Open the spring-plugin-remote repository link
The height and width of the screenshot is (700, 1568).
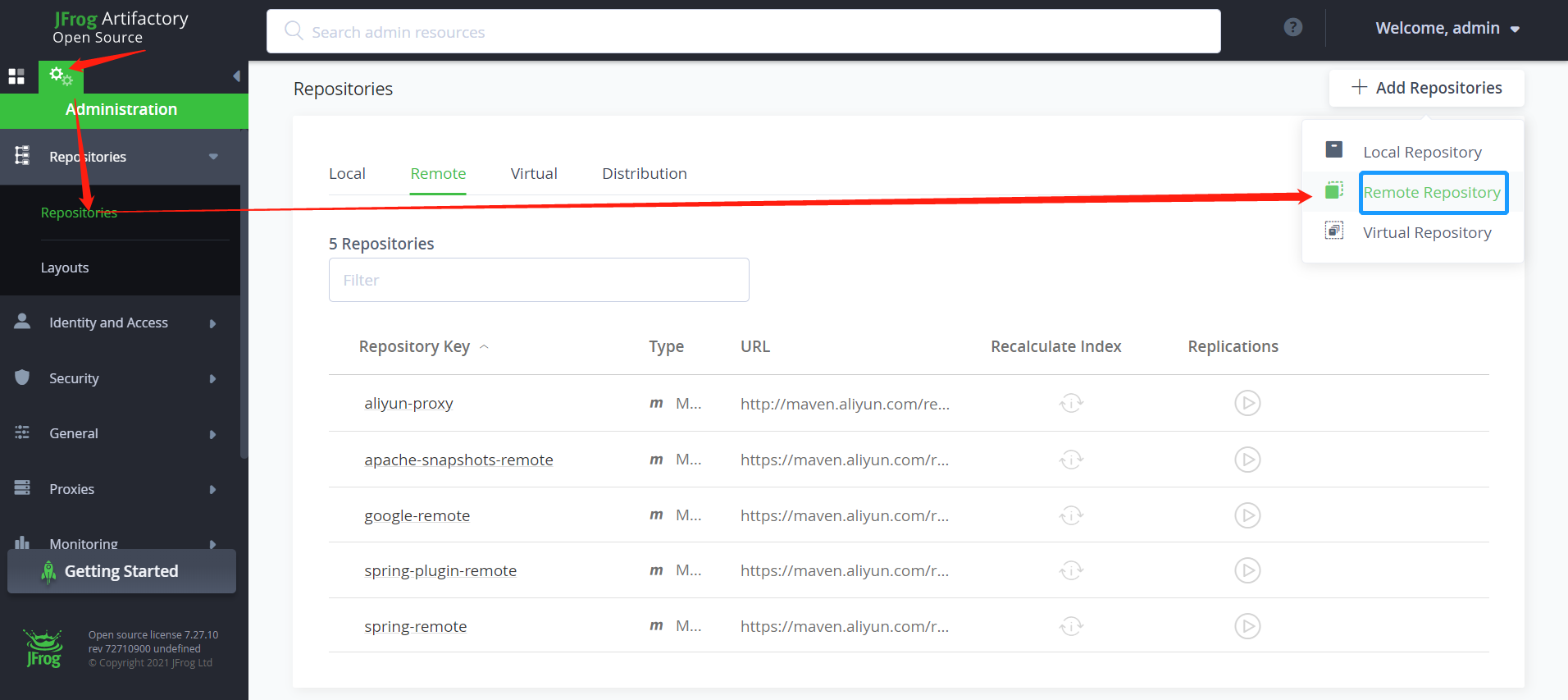tap(440, 570)
